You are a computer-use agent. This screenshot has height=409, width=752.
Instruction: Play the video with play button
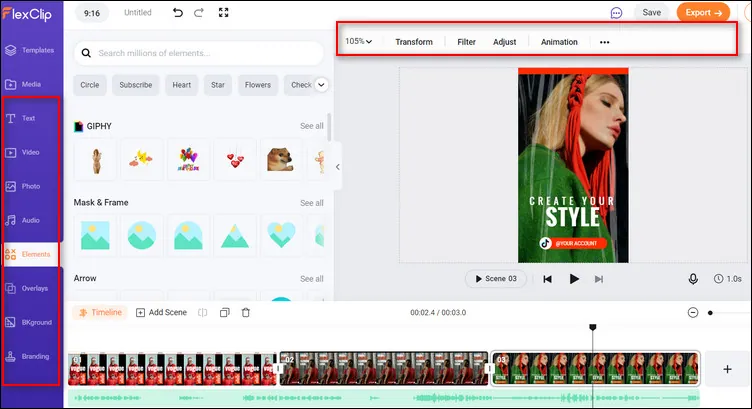click(574, 279)
